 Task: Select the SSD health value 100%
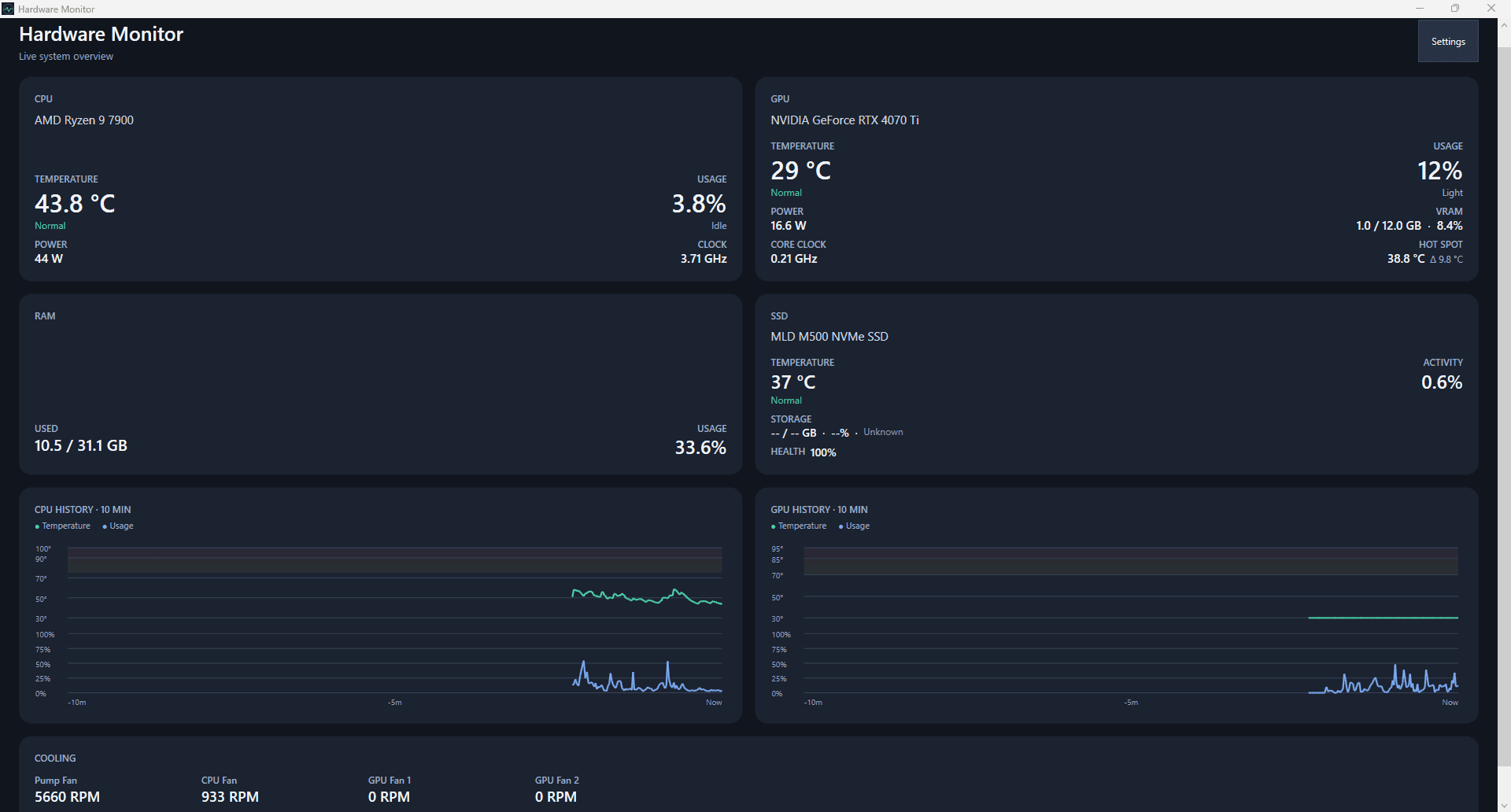(823, 452)
